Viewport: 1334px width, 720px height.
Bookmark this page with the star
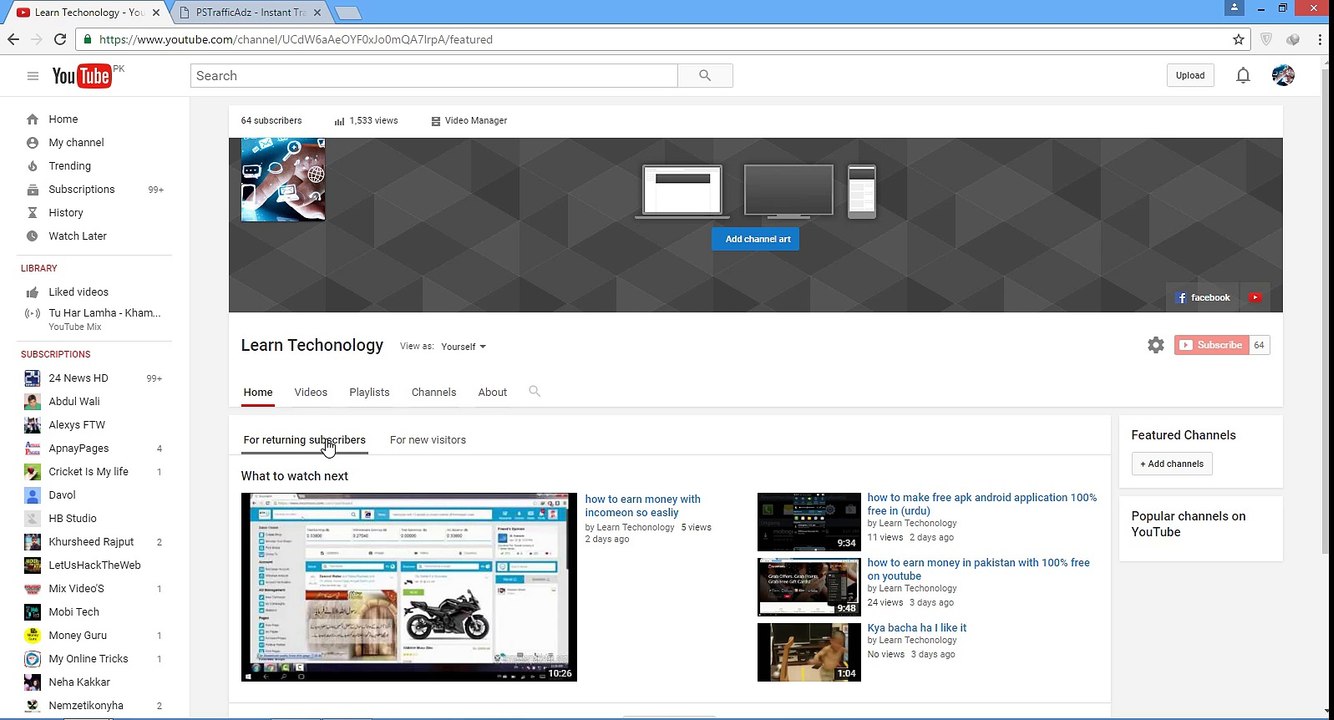[x=1239, y=39]
